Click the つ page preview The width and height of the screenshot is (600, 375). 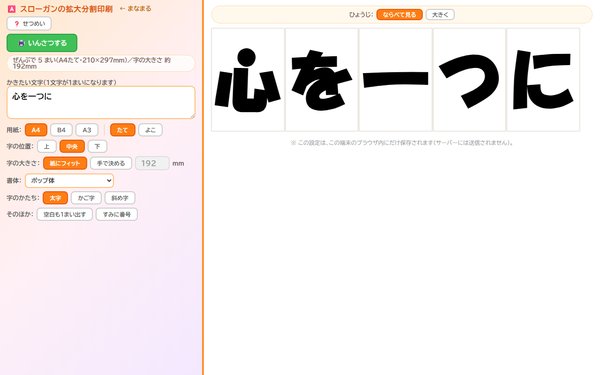[x=470, y=80]
